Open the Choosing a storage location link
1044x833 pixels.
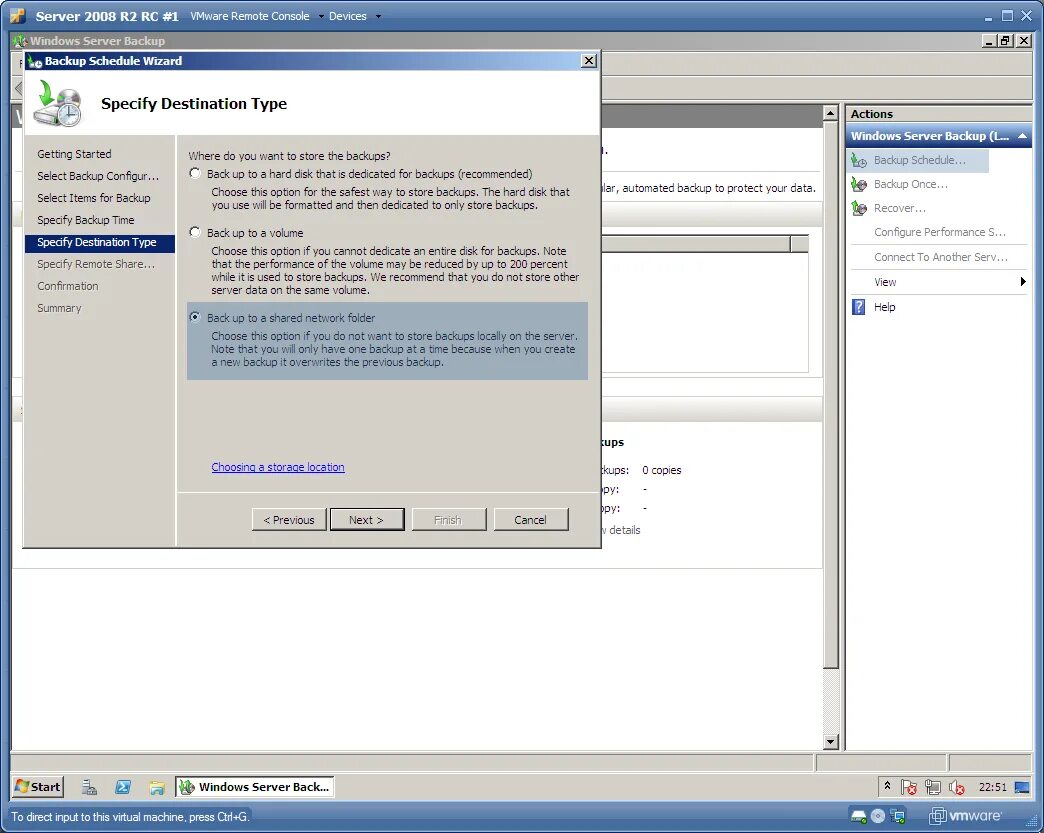pyautogui.click(x=278, y=467)
